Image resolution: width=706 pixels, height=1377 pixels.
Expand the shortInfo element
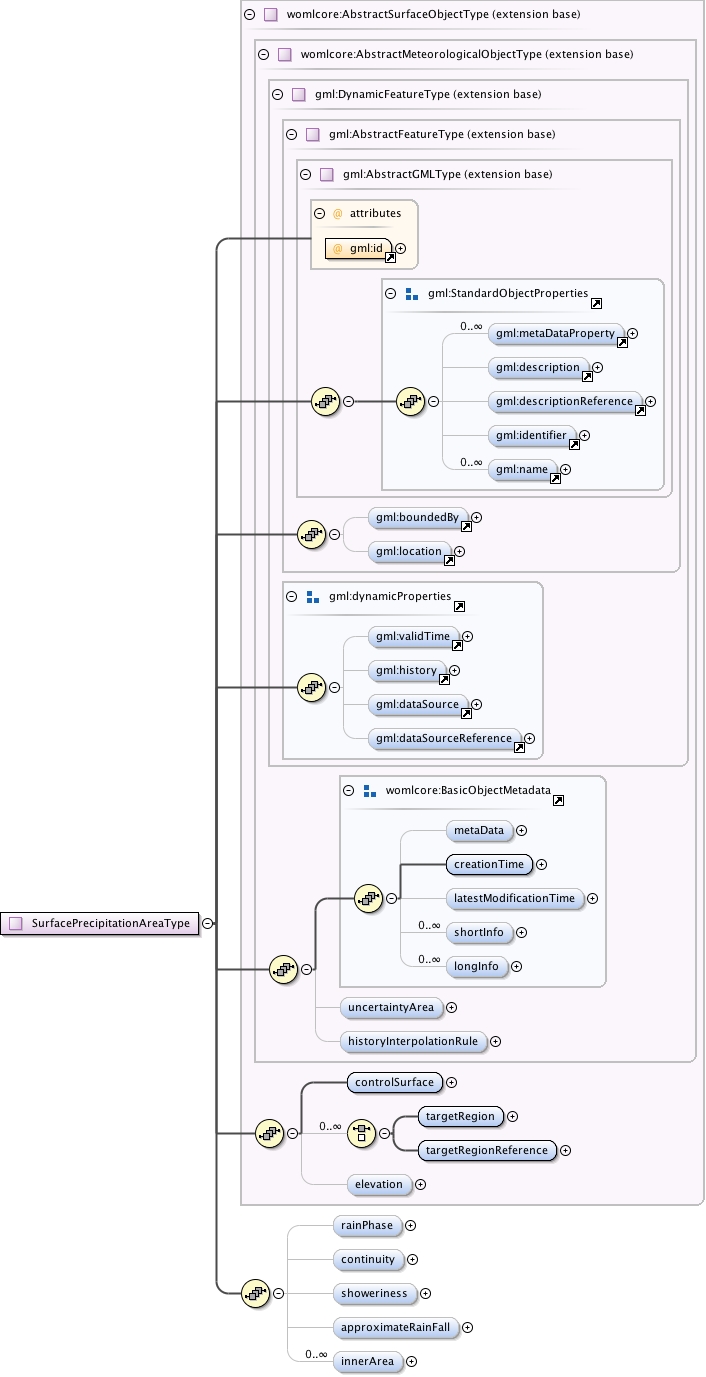click(x=521, y=932)
